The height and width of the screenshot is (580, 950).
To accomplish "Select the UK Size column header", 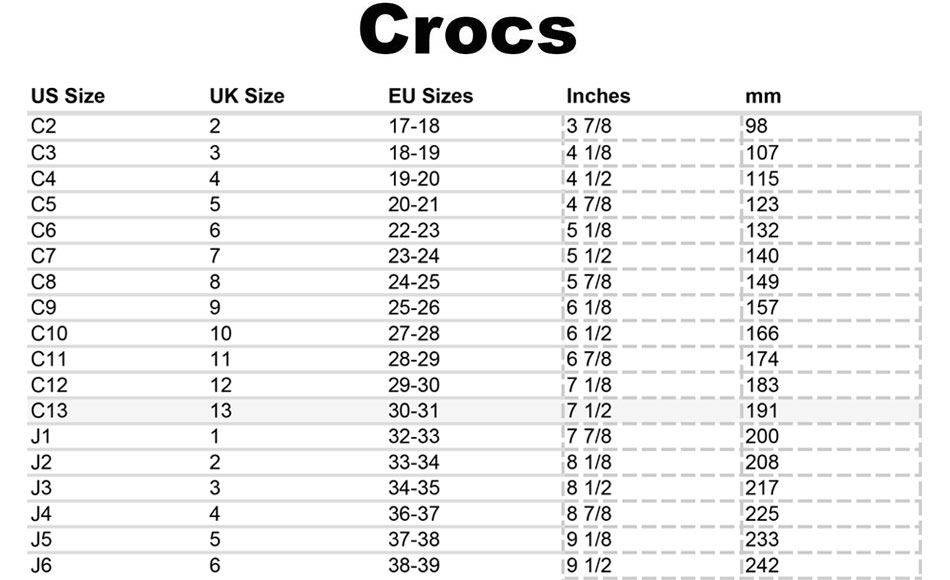I will (x=247, y=96).
